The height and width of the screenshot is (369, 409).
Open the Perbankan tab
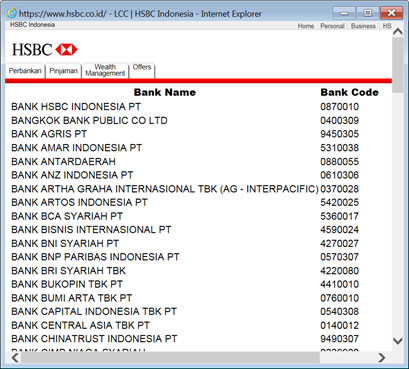click(25, 71)
